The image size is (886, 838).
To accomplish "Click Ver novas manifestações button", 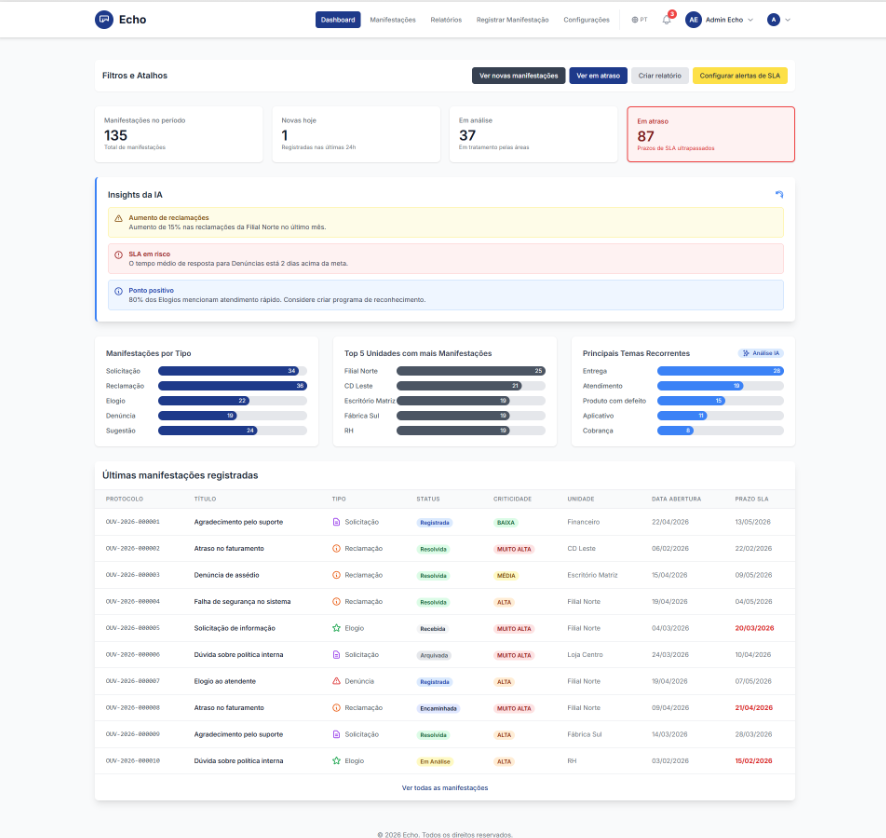I will 519,76.
